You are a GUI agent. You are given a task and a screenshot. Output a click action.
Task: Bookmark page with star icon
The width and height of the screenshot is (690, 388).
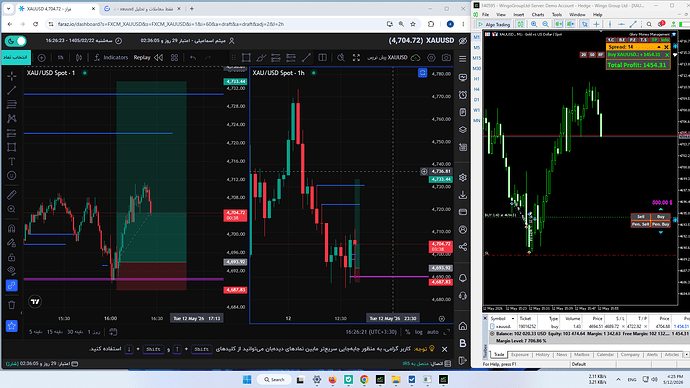tap(413, 24)
